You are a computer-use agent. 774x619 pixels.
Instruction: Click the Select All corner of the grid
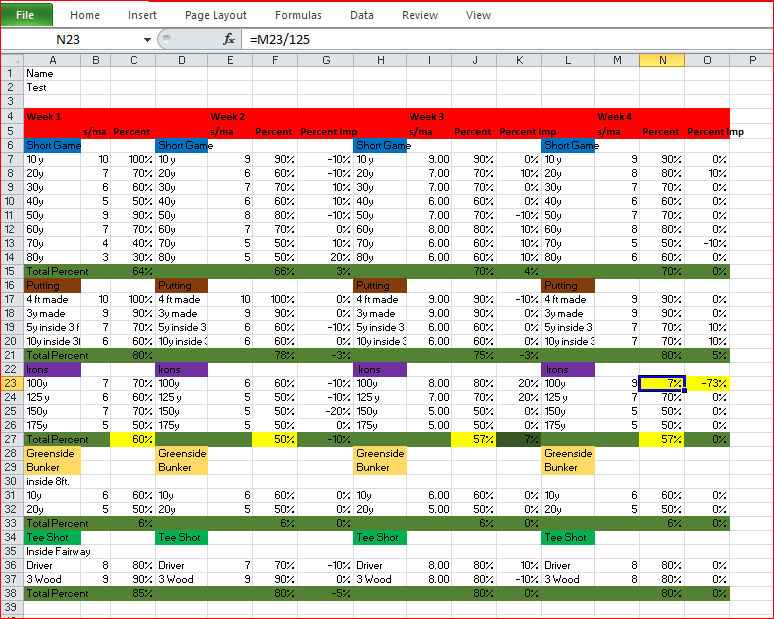[x=11, y=60]
